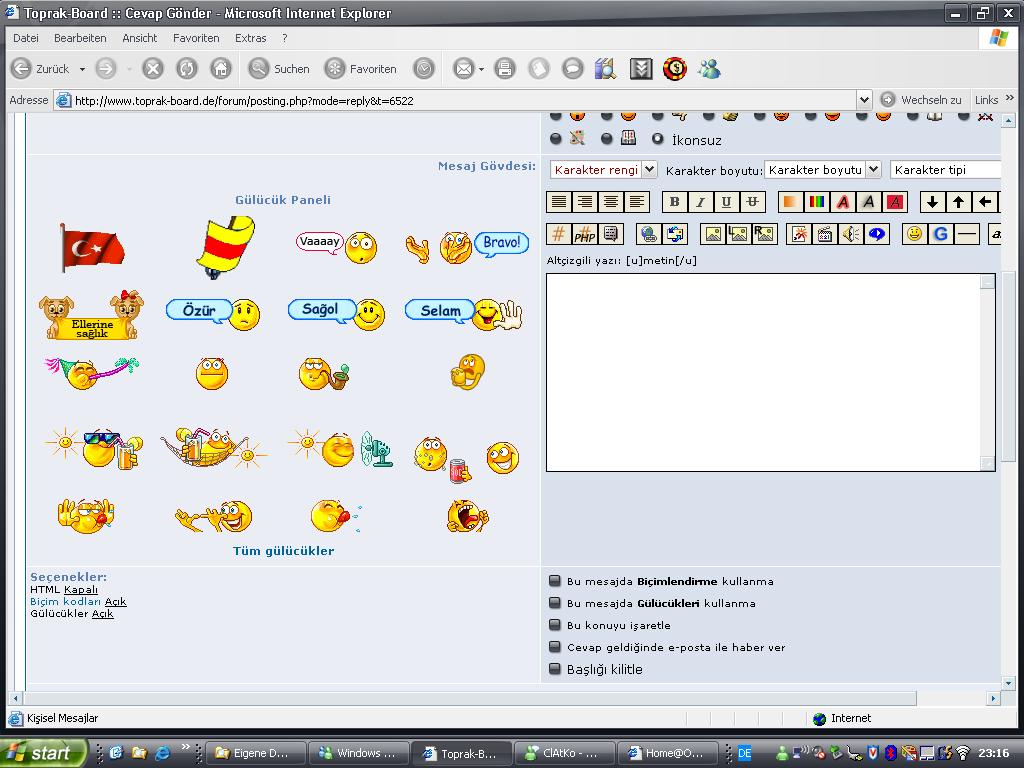Apply underline formatting in editor toolbar

[x=726, y=202]
